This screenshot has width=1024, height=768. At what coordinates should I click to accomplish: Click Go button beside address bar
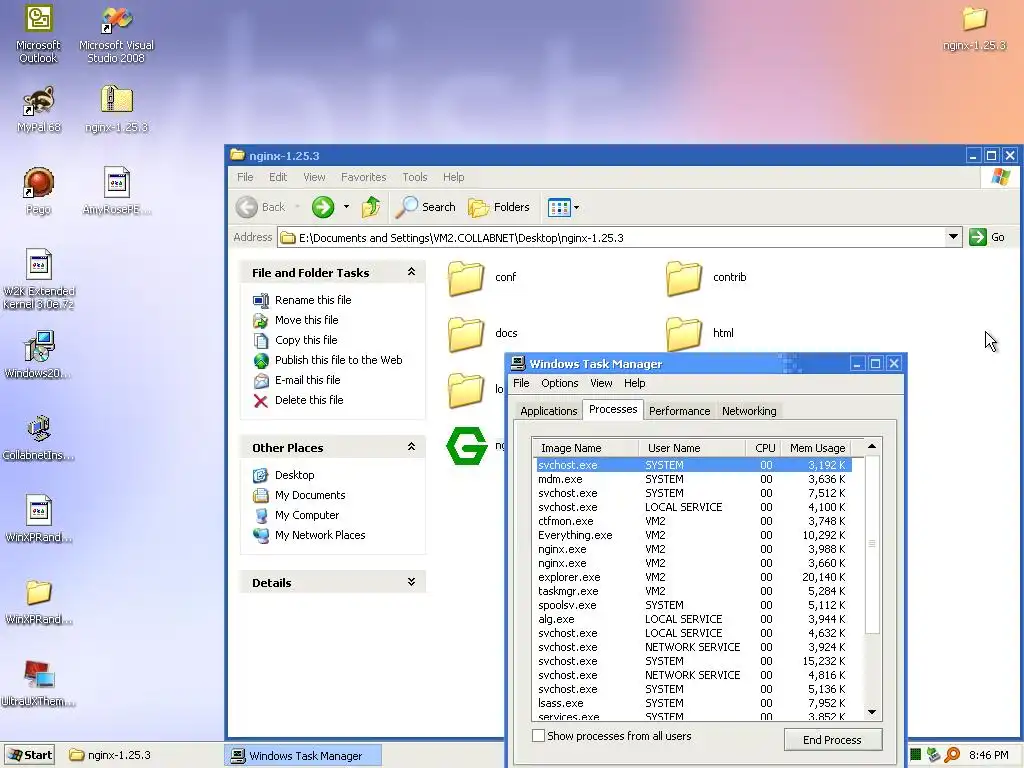tap(987, 237)
